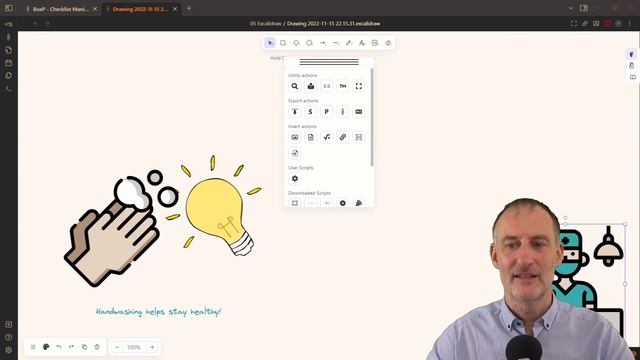This screenshot has height=360, width=640.
Task: Select the freehand Pencil tool
Action: coord(349,43)
